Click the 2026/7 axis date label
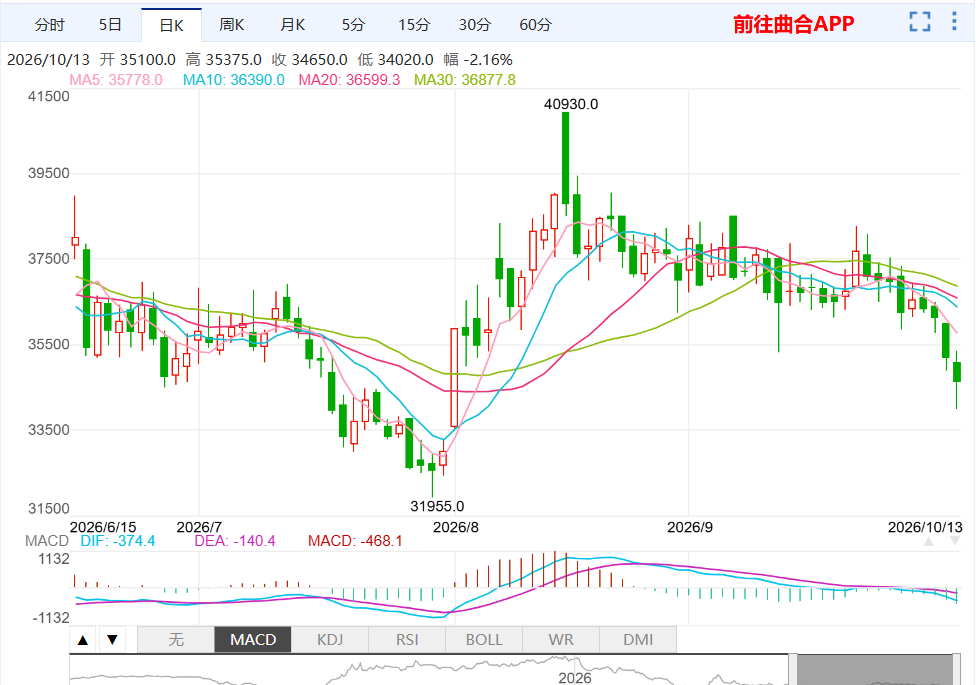This screenshot has width=976, height=685. [x=199, y=527]
